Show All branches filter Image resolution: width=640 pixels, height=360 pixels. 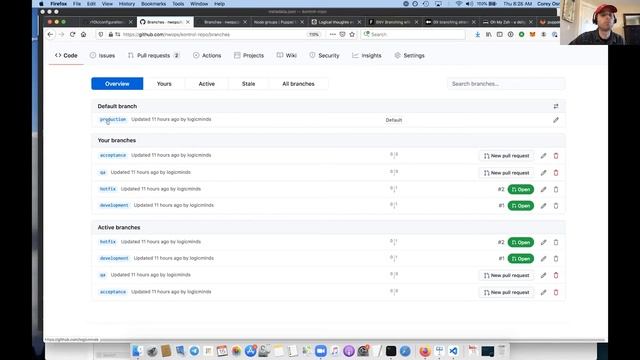tap(298, 84)
